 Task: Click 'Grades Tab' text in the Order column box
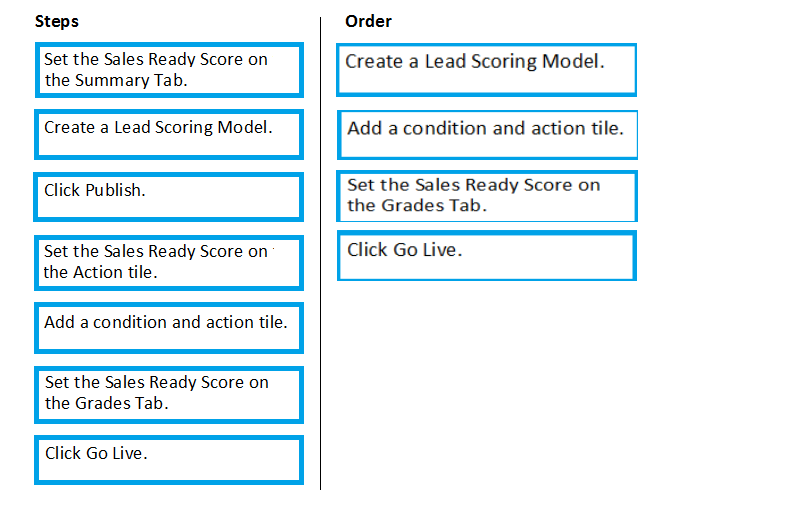(434, 205)
